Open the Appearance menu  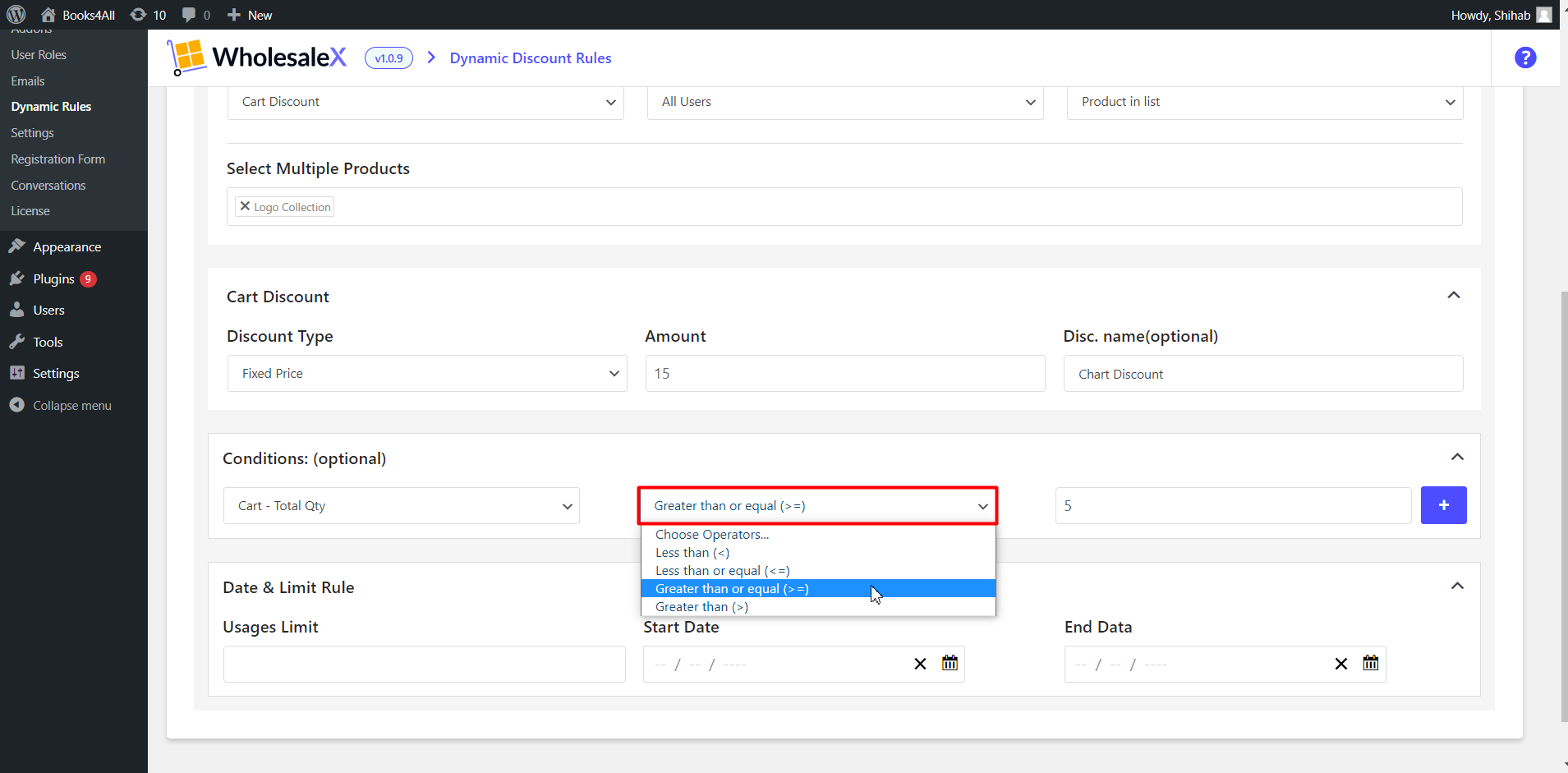click(x=67, y=247)
